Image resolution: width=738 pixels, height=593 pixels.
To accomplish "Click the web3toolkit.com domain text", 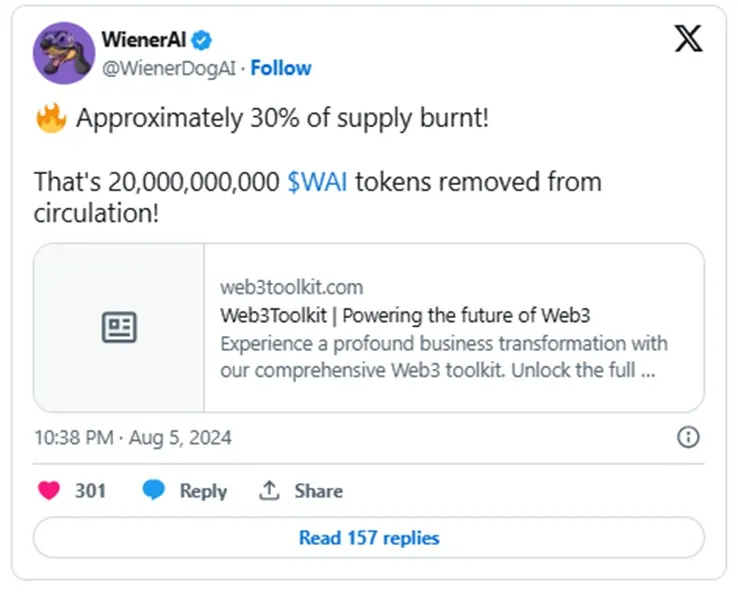I will (x=291, y=288).
